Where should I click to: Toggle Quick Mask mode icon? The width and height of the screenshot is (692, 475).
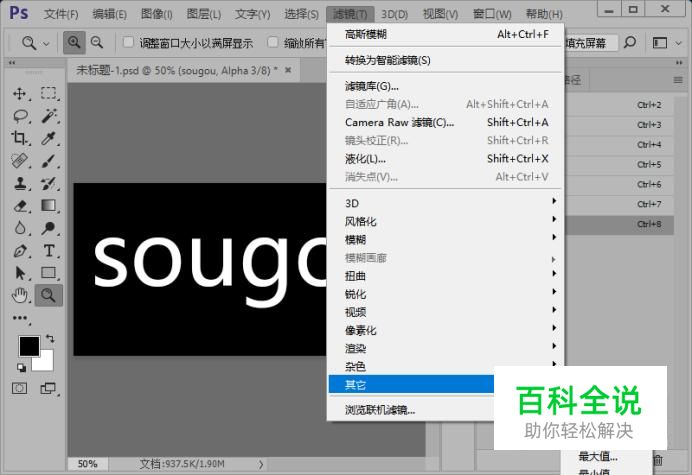point(19,388)
